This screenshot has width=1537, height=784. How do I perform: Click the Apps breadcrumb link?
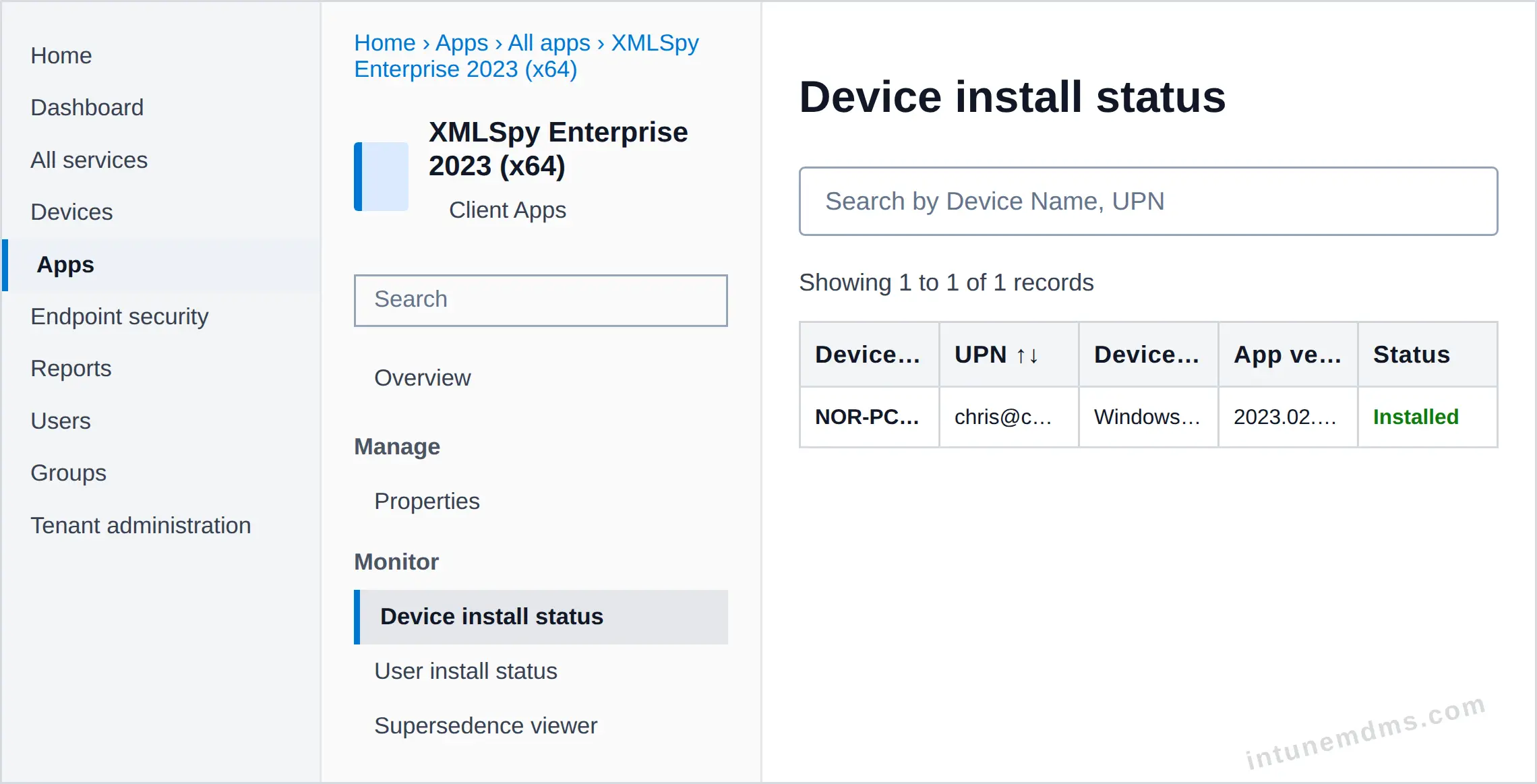[462, 42]
